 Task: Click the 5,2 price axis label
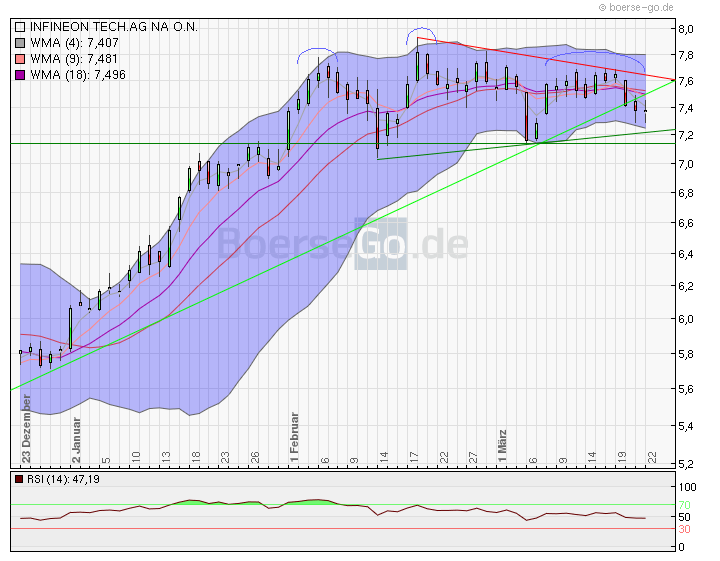point(686,465)
